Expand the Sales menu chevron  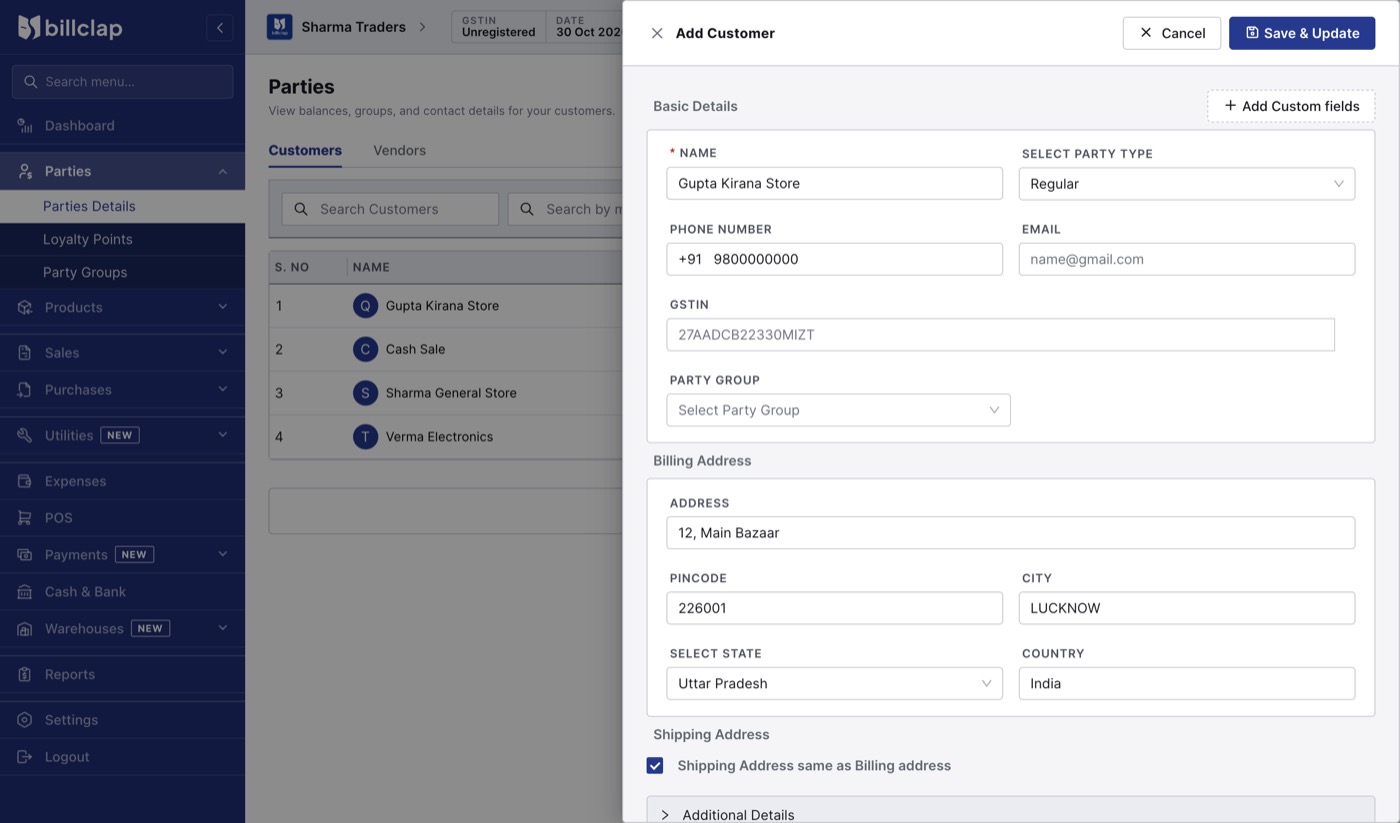click(222, 352)
